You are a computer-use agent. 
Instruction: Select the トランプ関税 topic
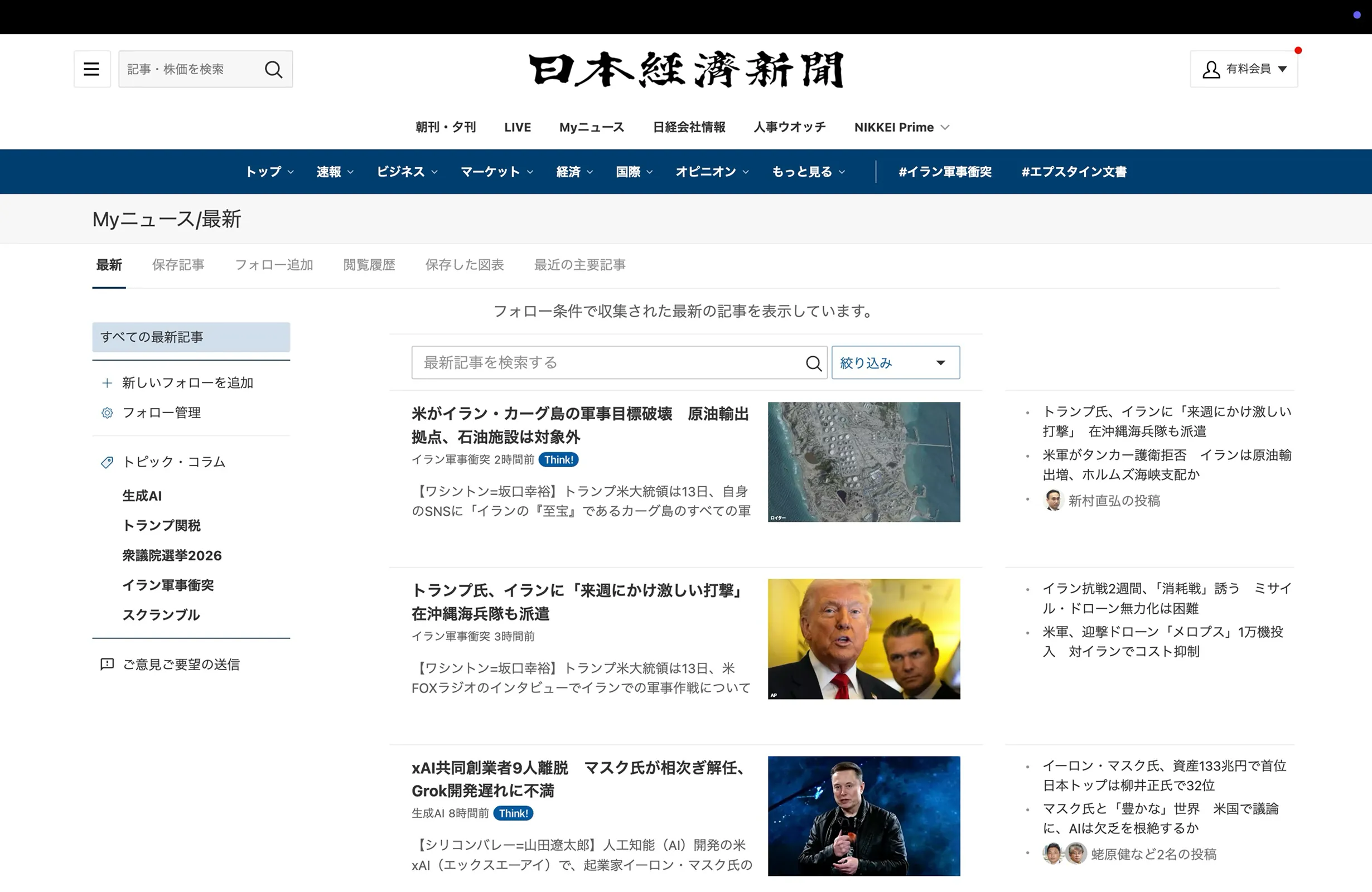click(161, 526)
